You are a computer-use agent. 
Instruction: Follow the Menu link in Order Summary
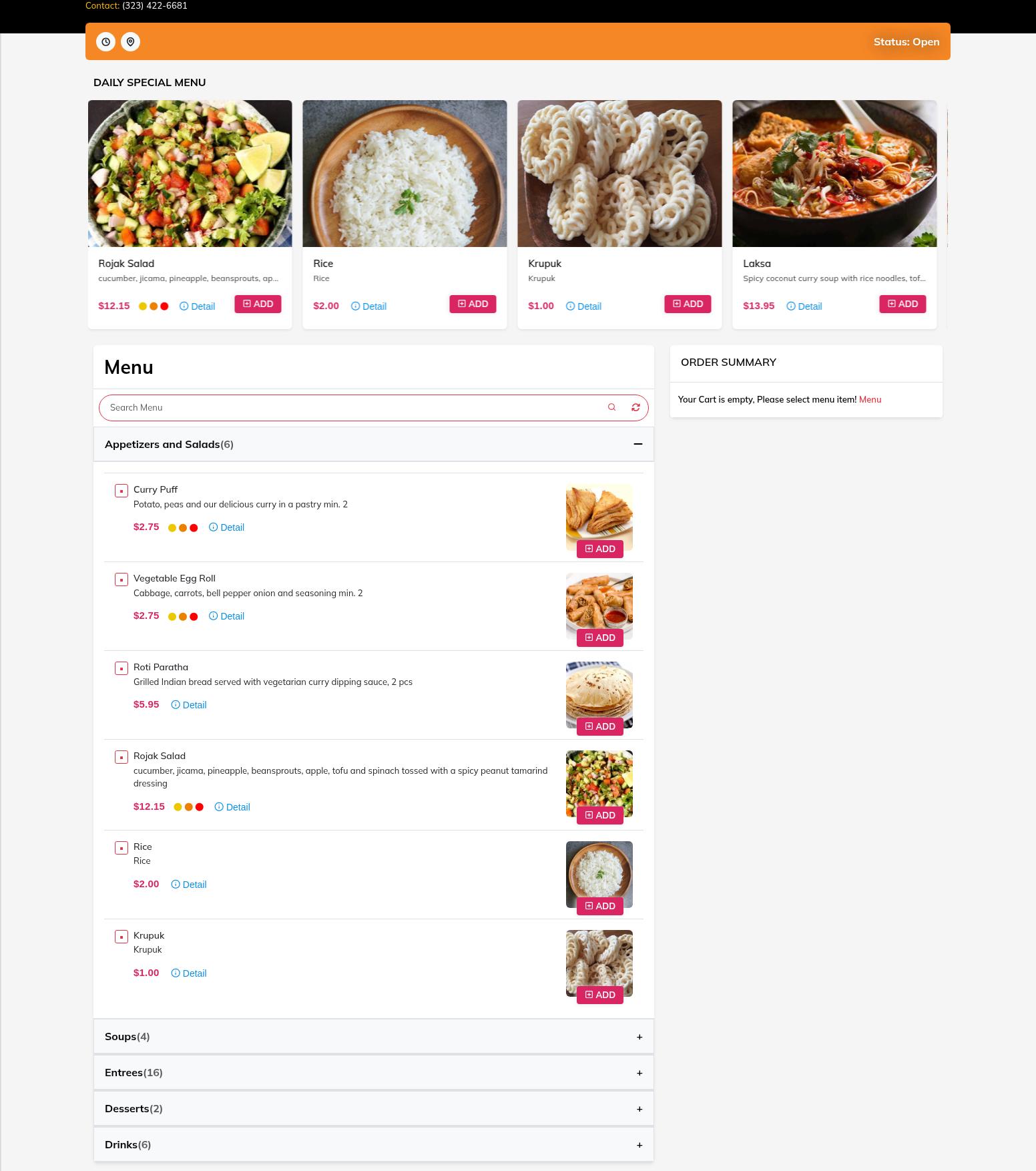[x=870, y=399]
